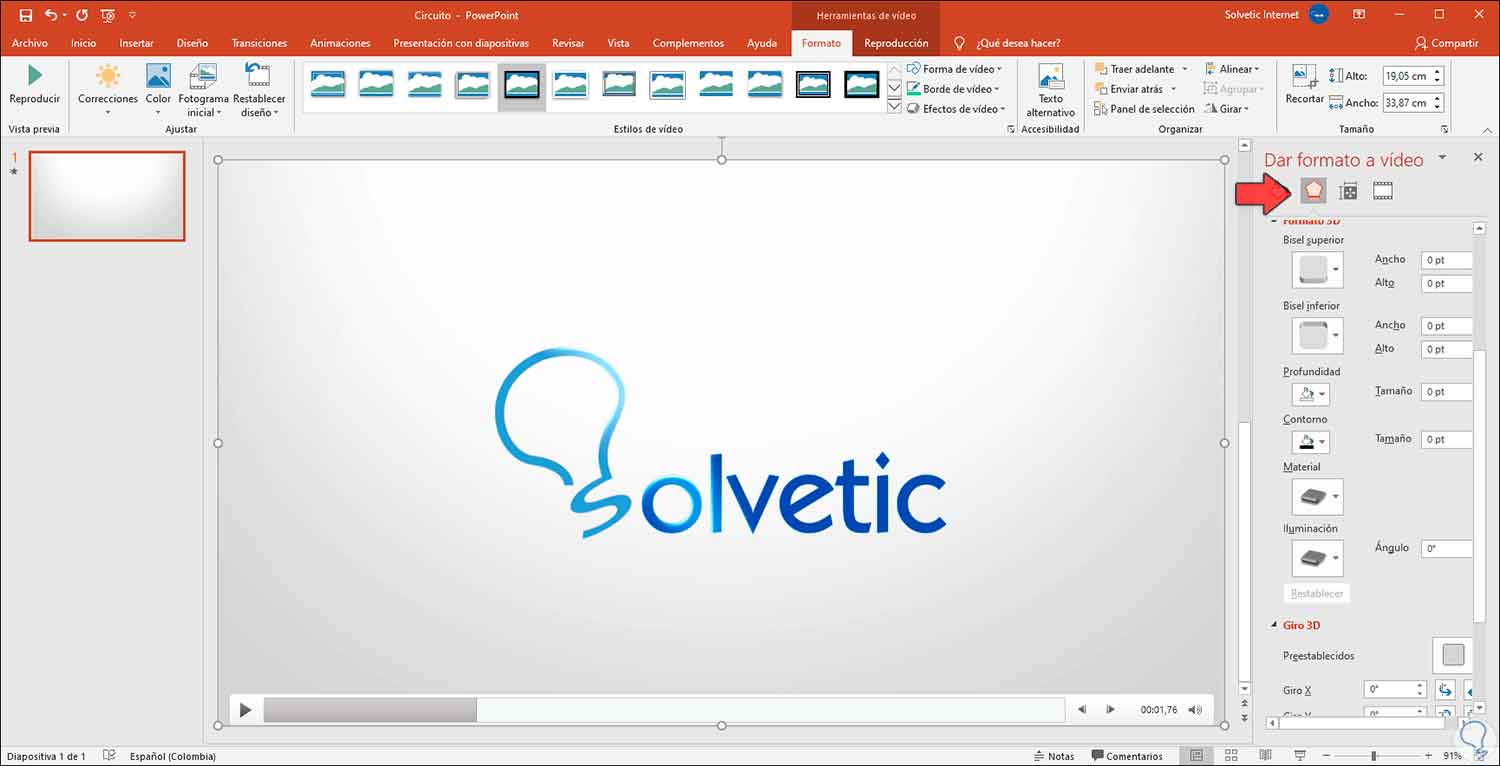Open Fotograma inicial poster frame menu

click(203, 90)
